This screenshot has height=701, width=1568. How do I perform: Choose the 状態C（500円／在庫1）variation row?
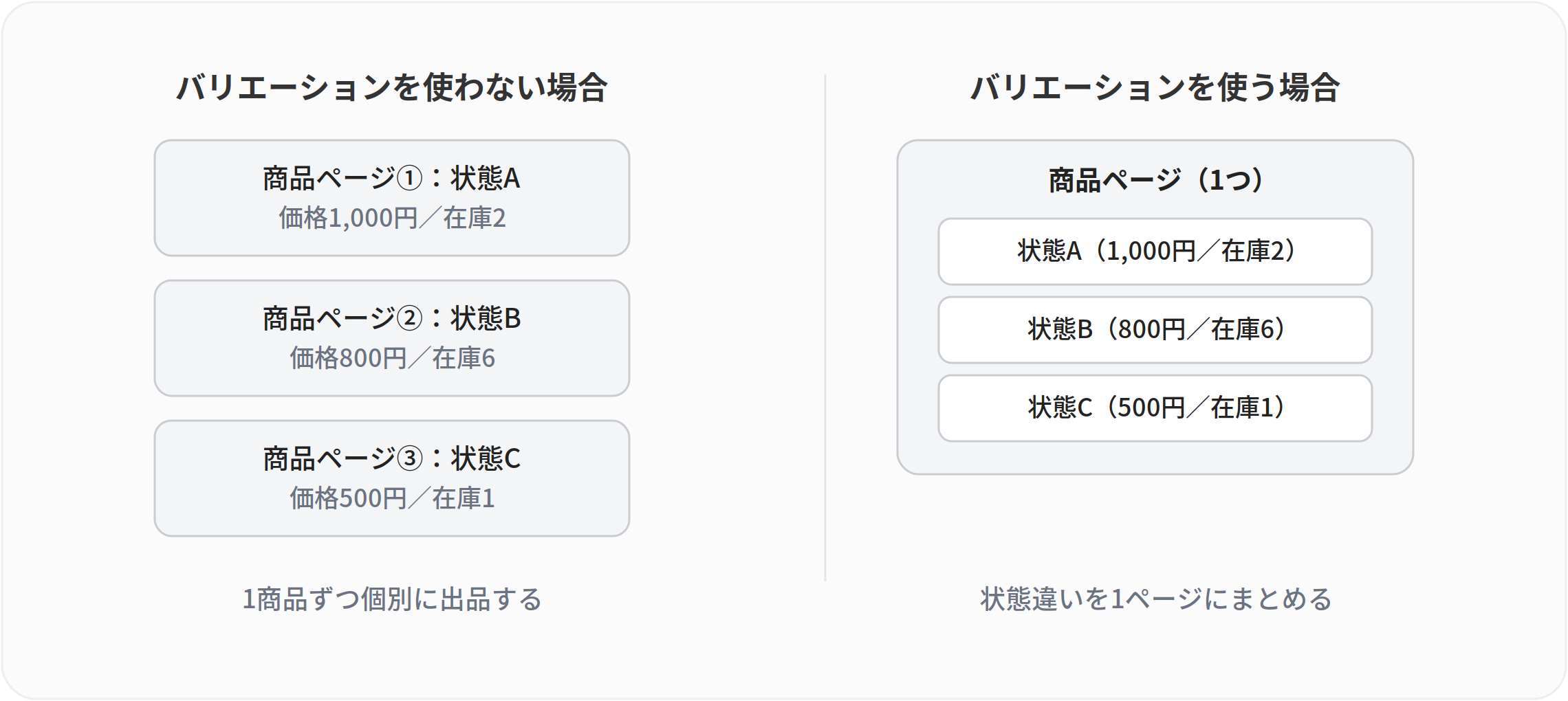click(1155, 408)
